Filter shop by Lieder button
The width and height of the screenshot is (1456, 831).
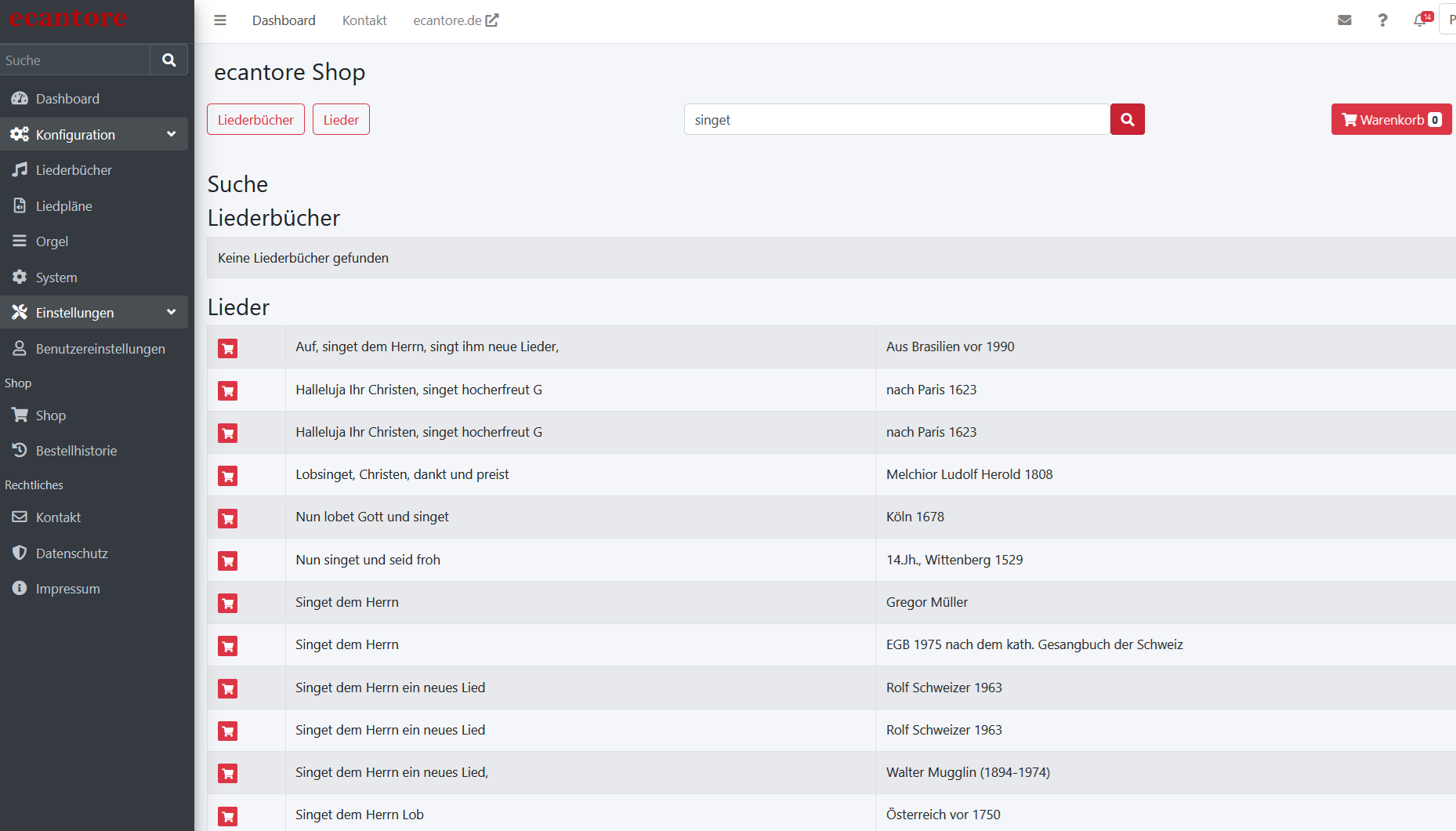click(x=341, y=119)
